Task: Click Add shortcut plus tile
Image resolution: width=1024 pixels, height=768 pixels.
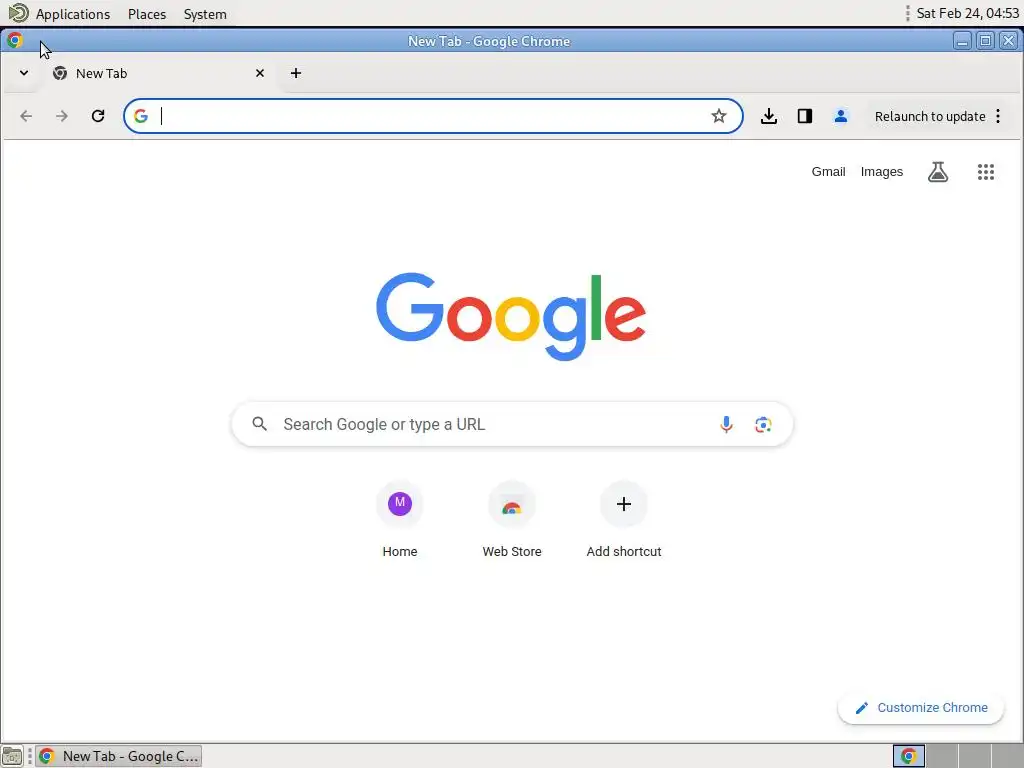Action: coord(624,520)
